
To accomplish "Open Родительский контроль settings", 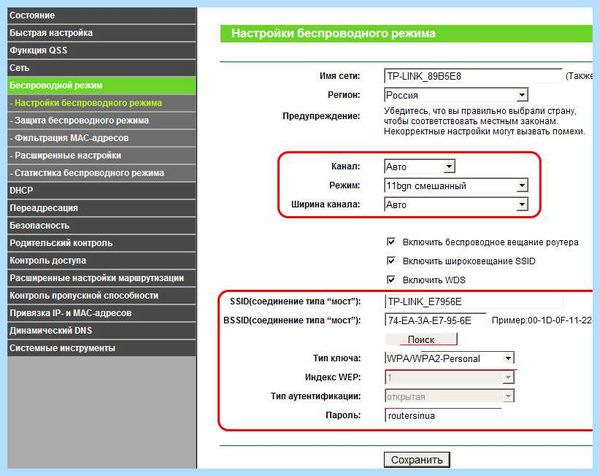I will coord(101,243).
